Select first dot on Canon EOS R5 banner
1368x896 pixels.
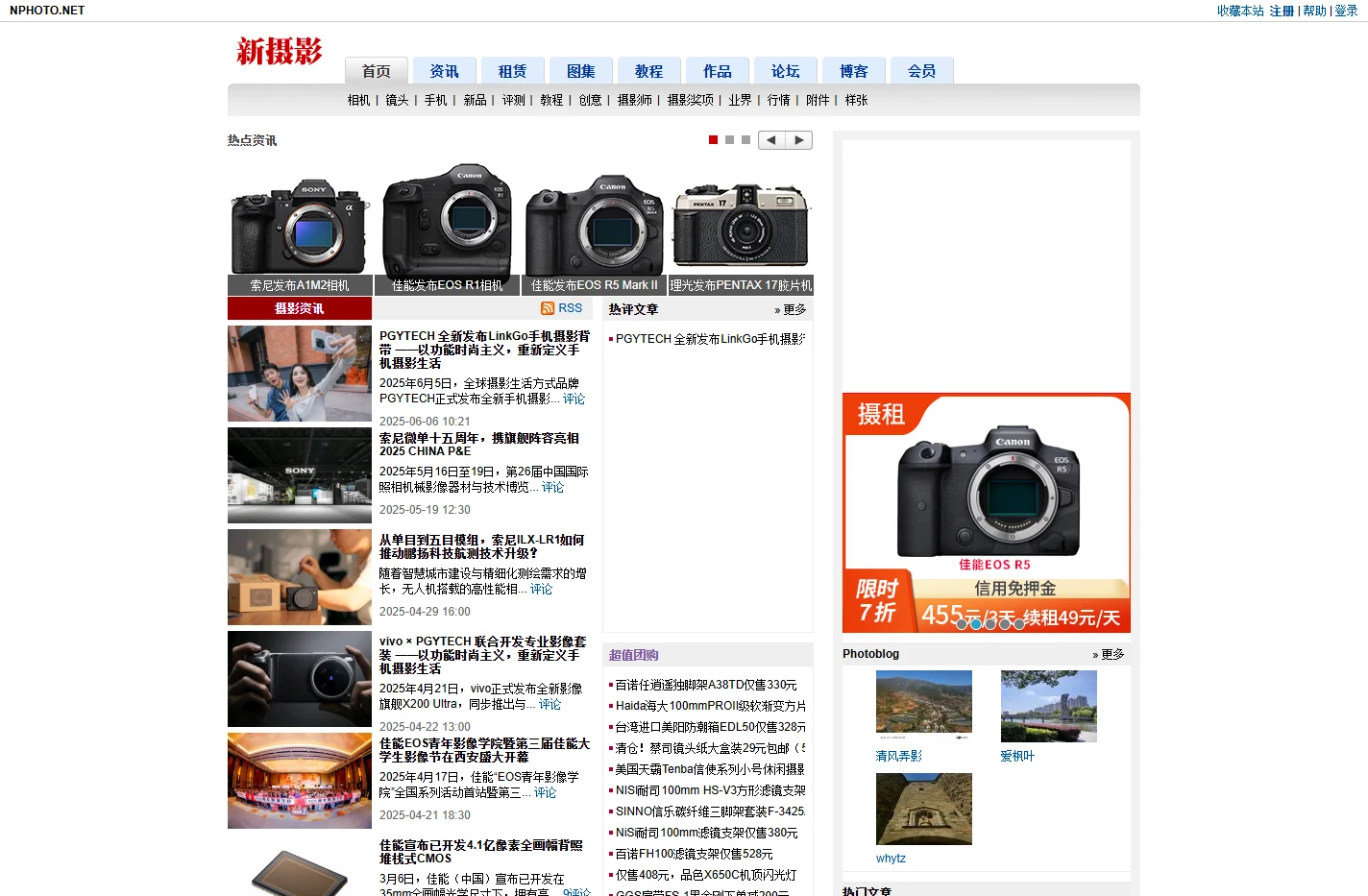(x=962, y=623)
